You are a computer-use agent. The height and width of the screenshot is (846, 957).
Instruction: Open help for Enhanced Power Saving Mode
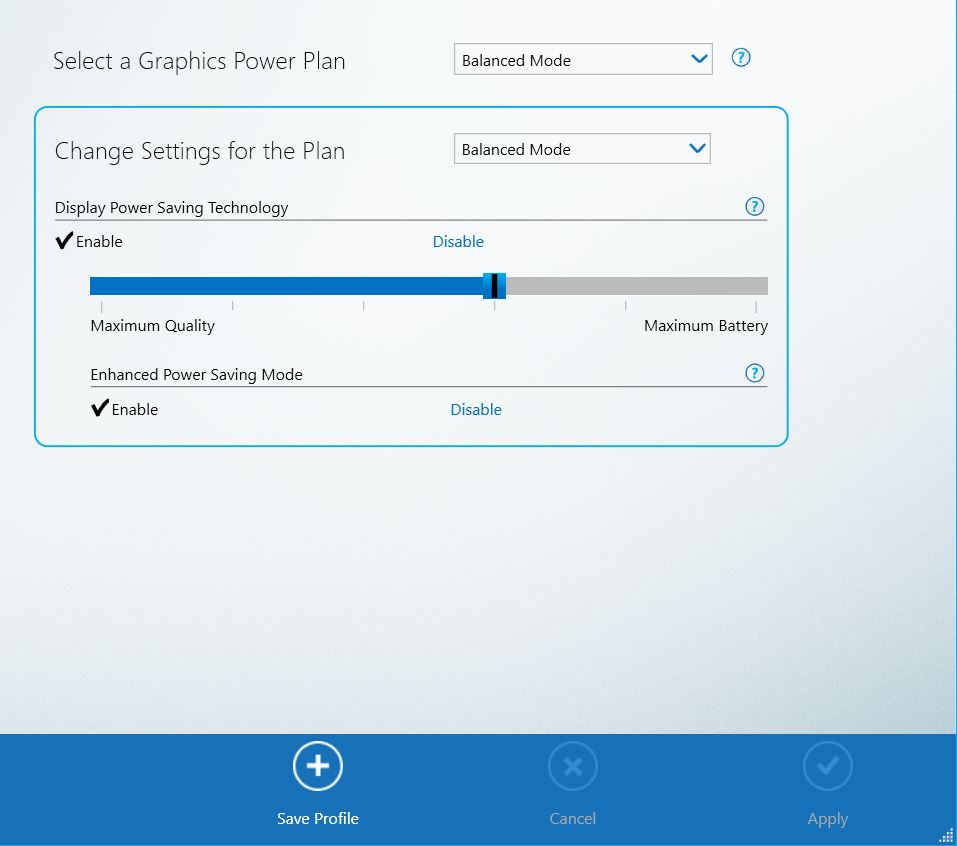click(x=755, y=373)
